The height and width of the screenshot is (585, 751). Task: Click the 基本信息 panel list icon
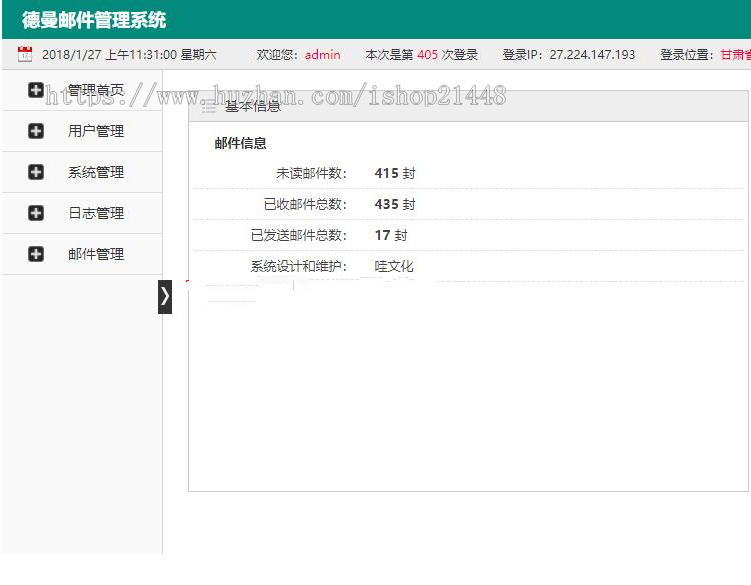coord(209,107)
